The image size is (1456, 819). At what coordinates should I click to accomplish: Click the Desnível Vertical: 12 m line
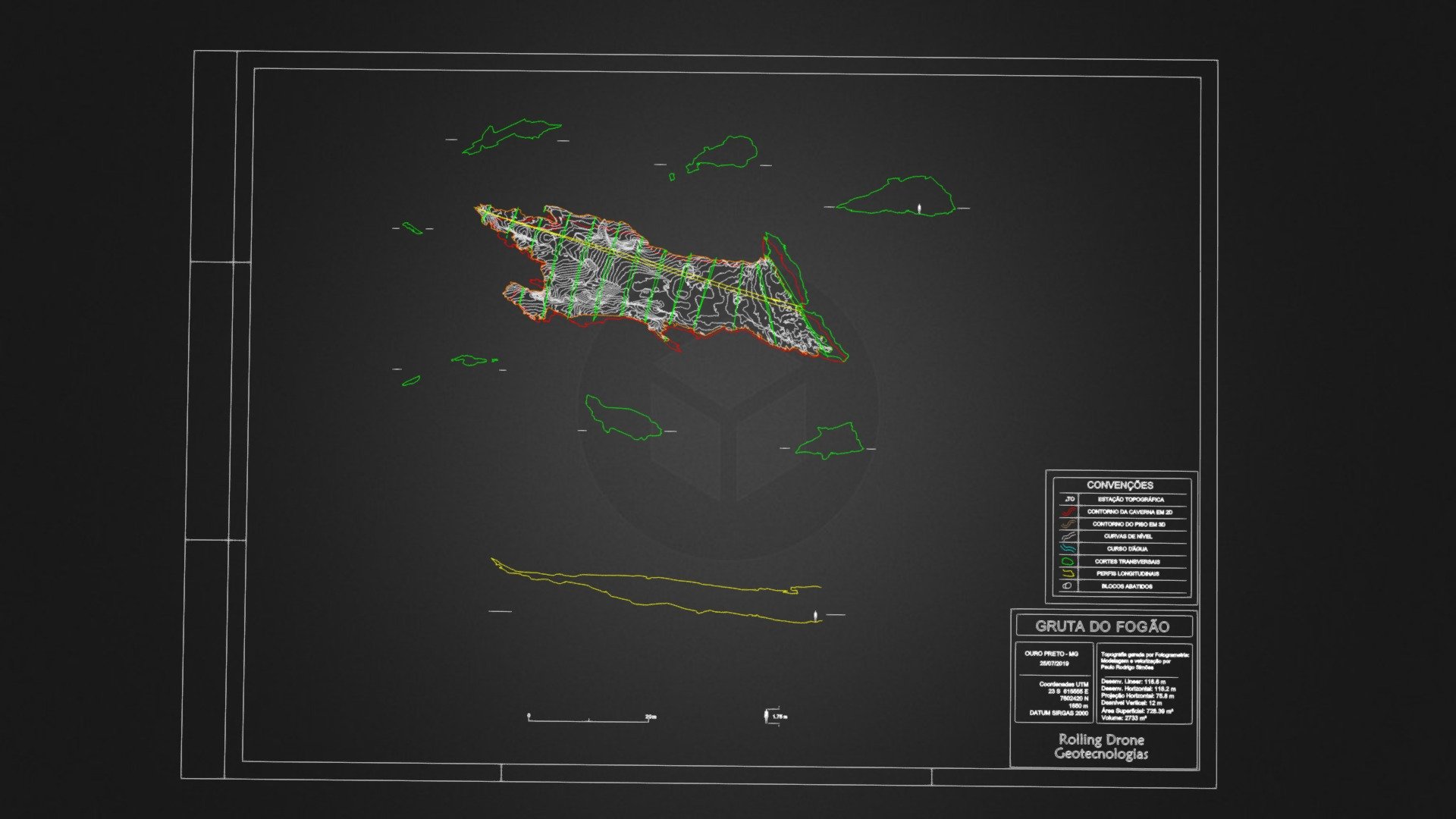pyautogui.click(x=1131, y=703)
